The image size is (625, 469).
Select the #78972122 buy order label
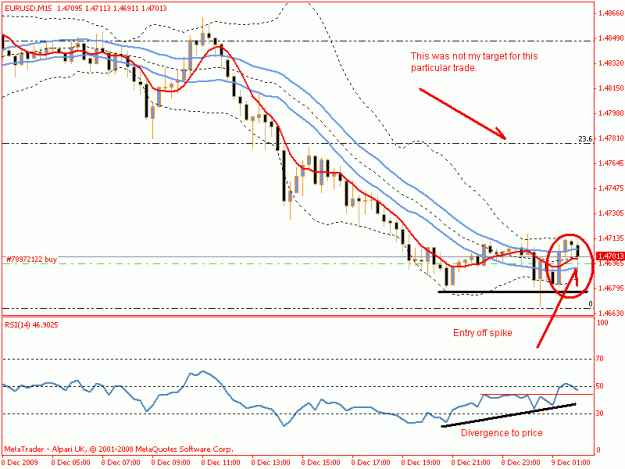(x=31, y=259)
